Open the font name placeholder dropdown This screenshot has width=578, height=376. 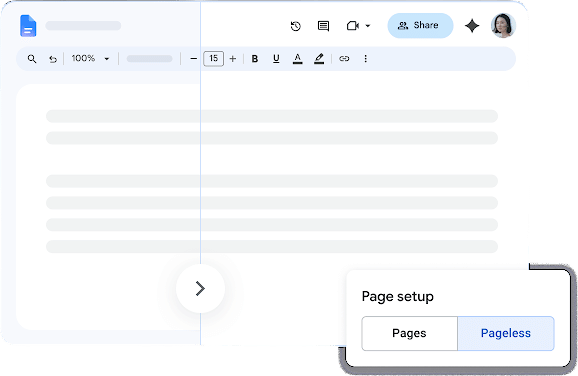click(x=149, y=59)
